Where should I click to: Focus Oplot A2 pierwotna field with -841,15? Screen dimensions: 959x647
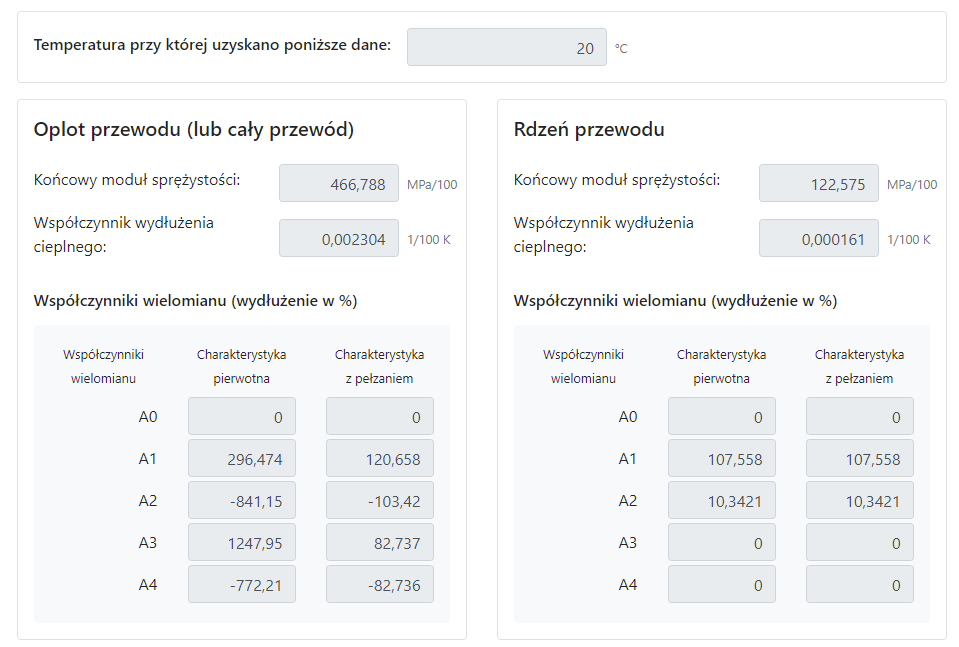pos(242,500)
